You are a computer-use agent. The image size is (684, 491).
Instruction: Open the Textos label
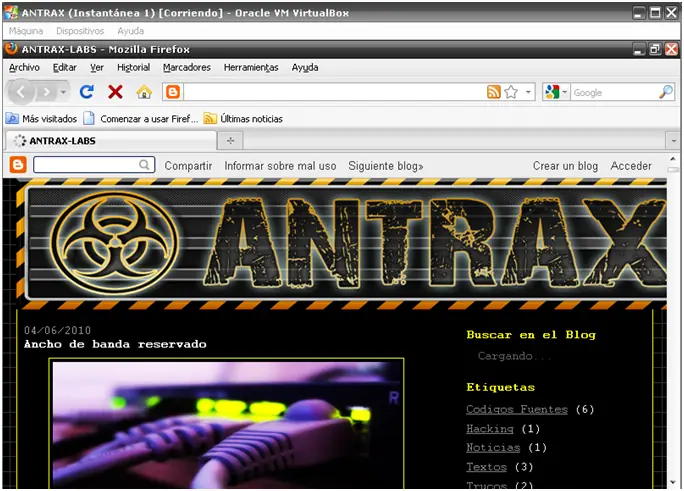[x=486, y=467]
